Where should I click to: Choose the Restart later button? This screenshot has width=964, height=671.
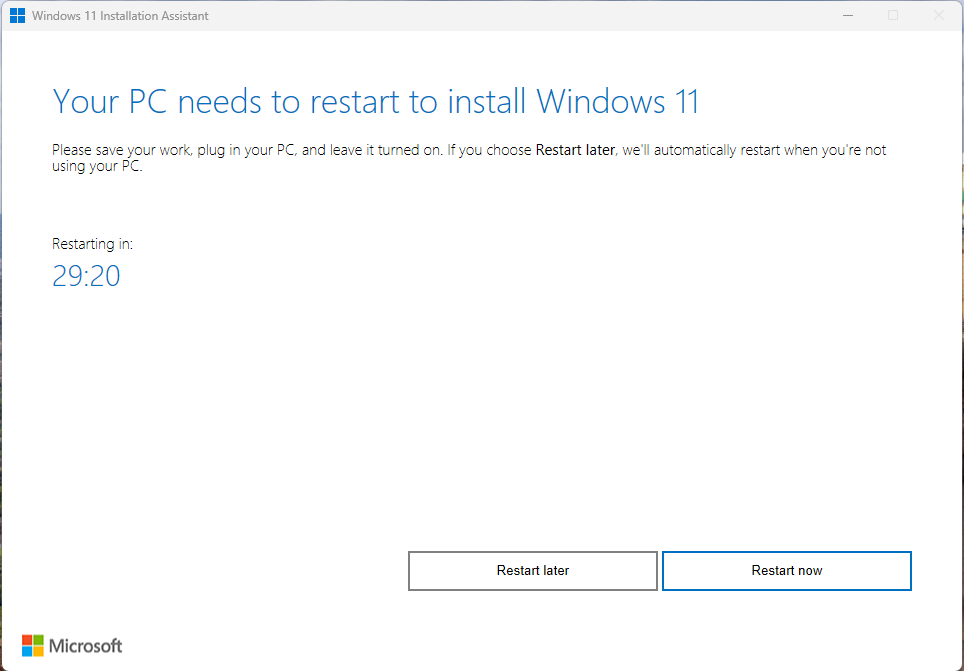(532, 571)
